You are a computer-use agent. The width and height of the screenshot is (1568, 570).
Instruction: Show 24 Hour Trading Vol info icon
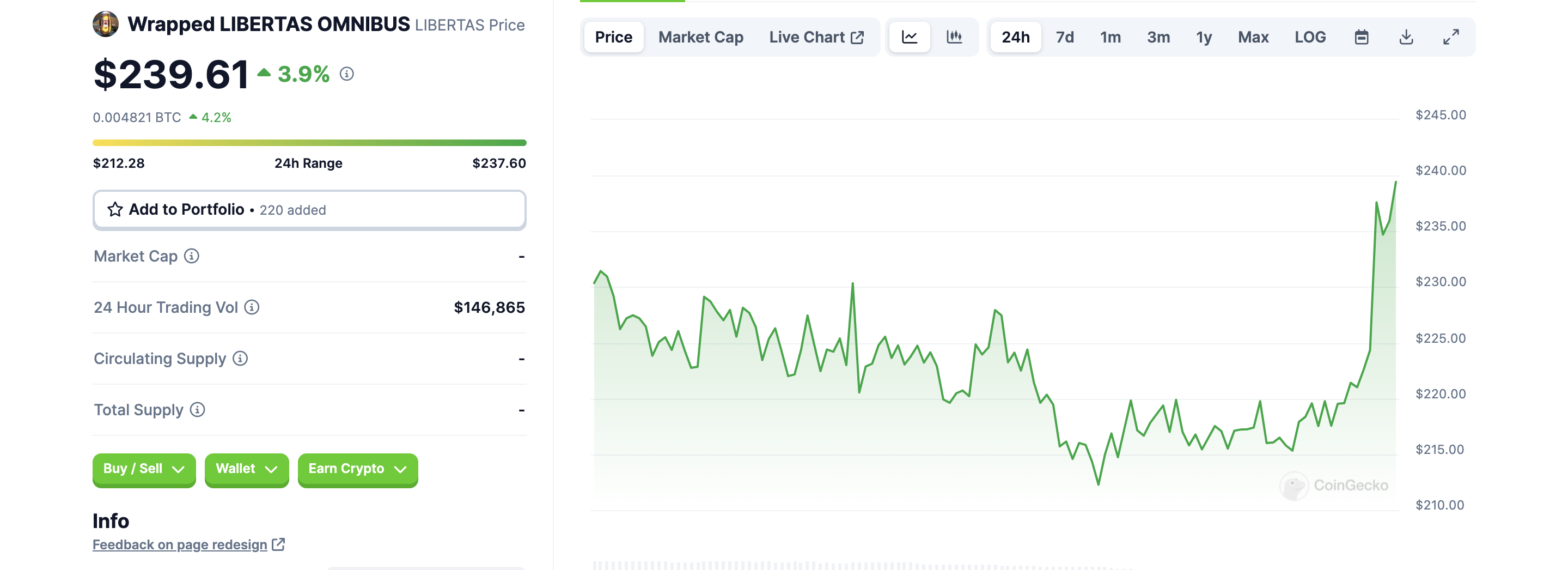click(252, 307)
